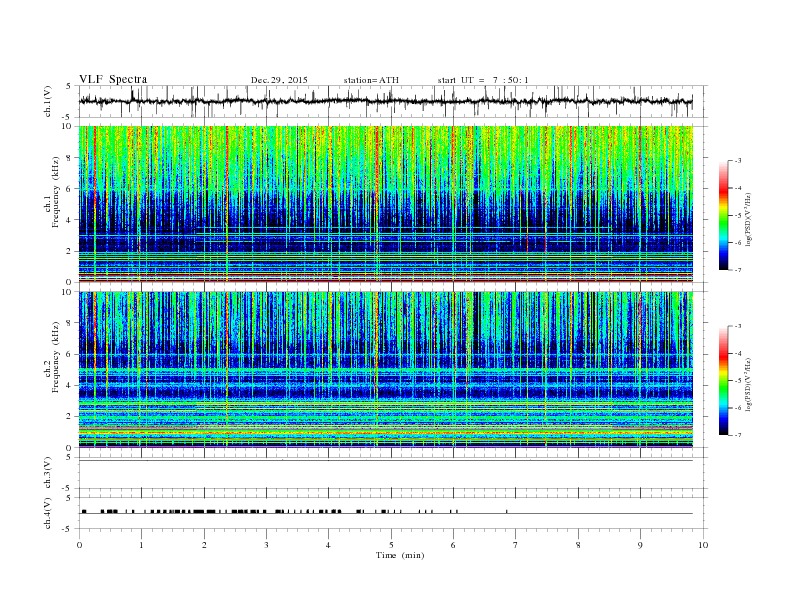Screen dimensions: 792x612
Task: Click the ch.3 flat line trace
Action: click(385, 460)
